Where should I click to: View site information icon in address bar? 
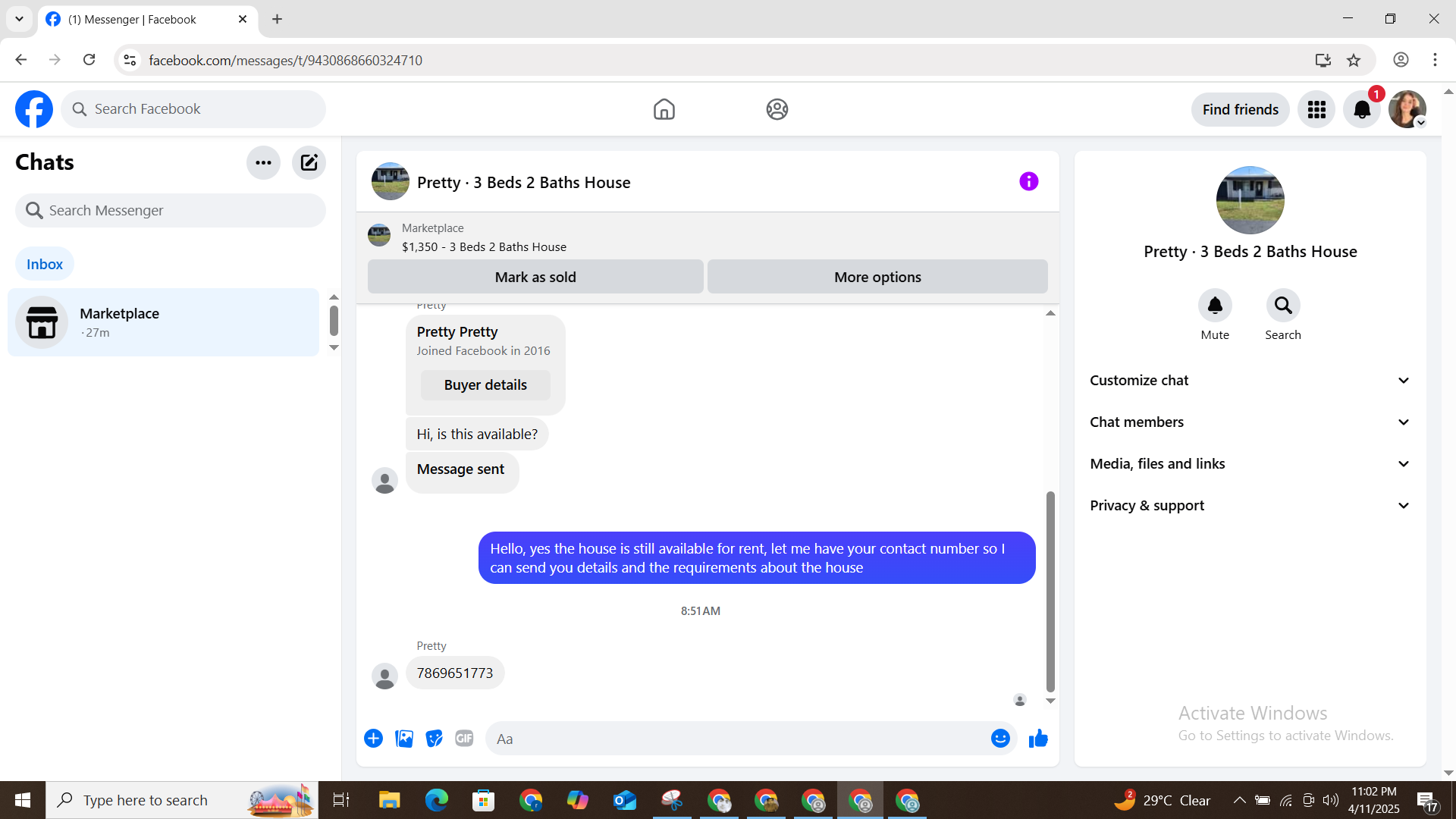[x=130, y=60]
